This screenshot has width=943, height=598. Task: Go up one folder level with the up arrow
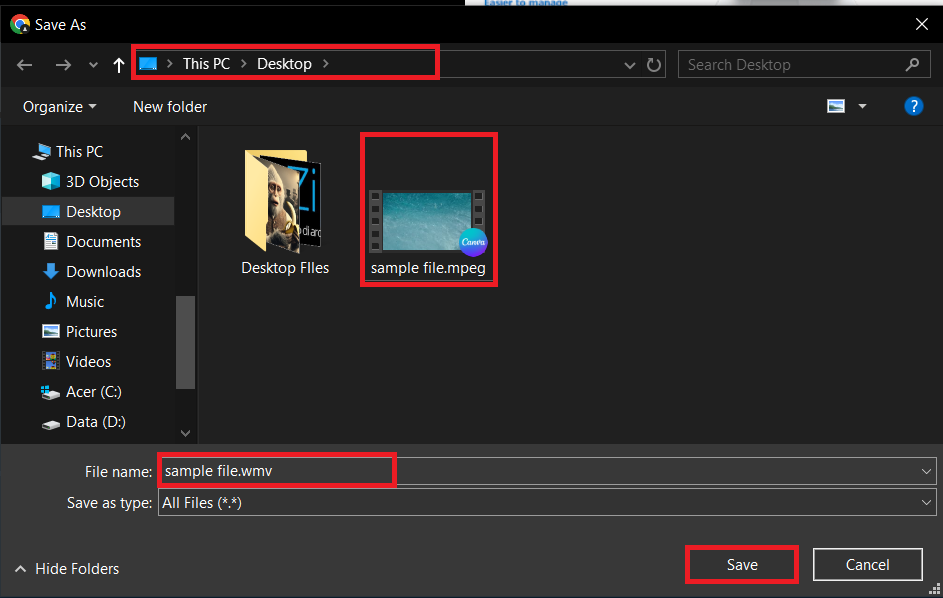tap(118, 64)
